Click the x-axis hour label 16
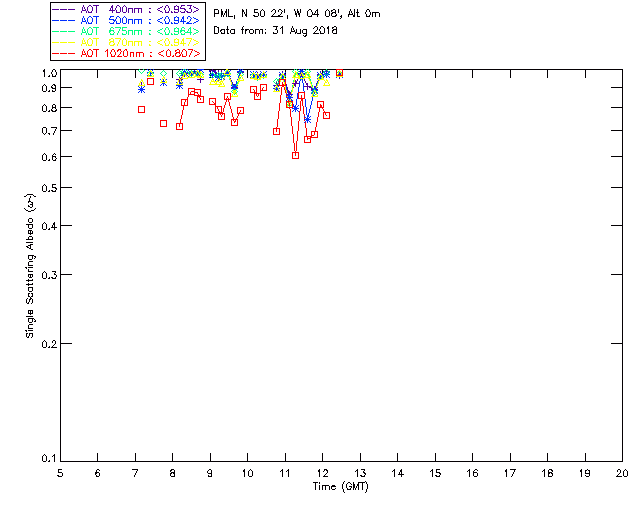This screenshot has width=640, height=512. [x=473, y=473]
